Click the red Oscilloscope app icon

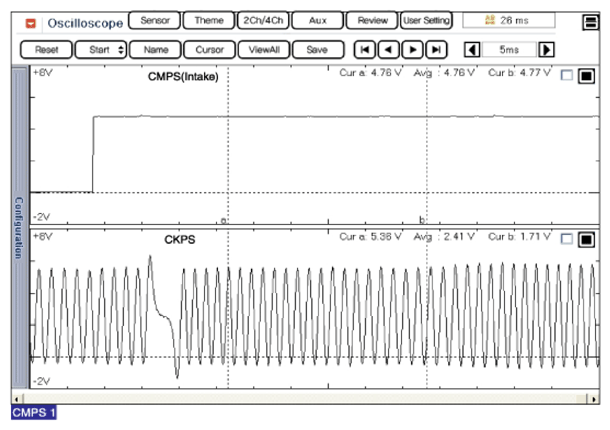click(31, 21)
